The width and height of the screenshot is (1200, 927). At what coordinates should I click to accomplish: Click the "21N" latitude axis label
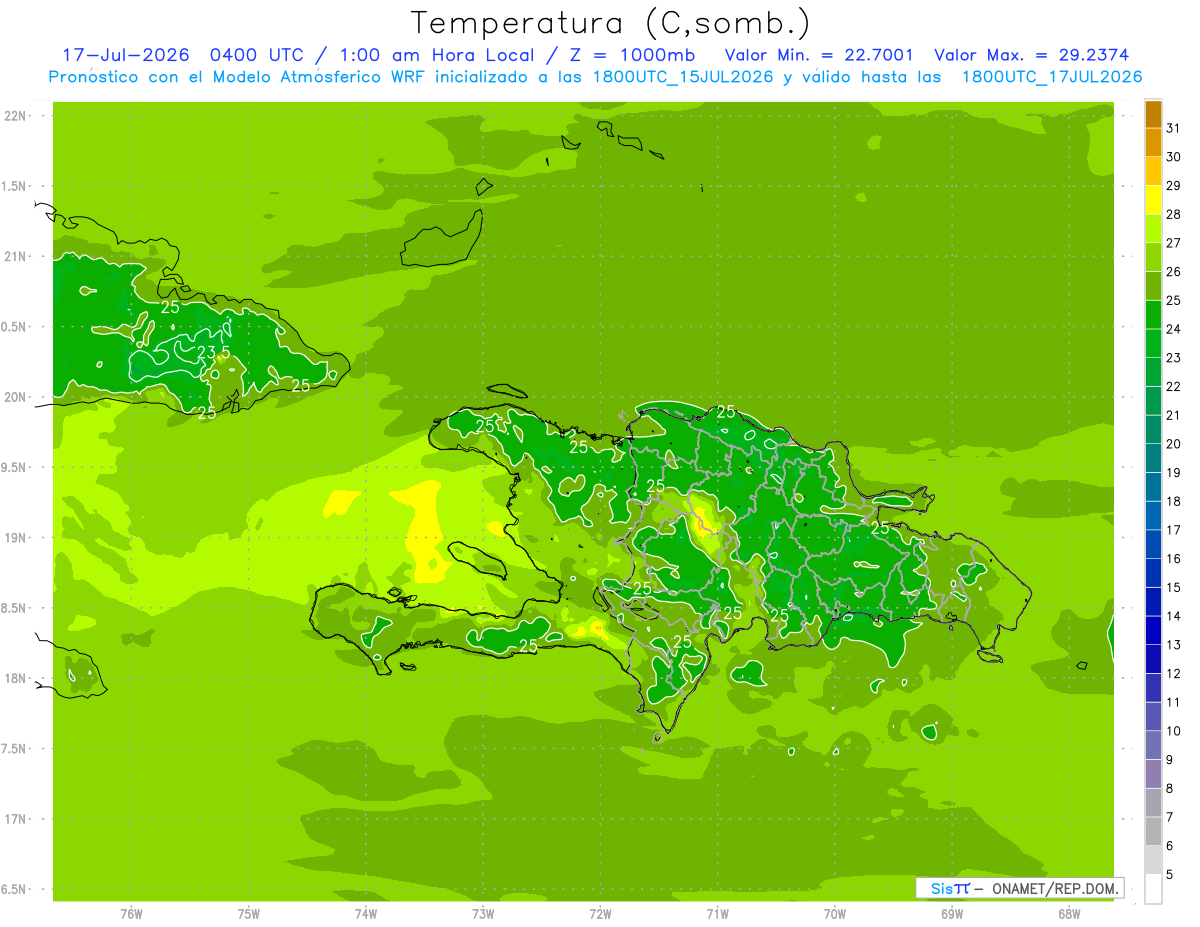(x=14, y=256)
